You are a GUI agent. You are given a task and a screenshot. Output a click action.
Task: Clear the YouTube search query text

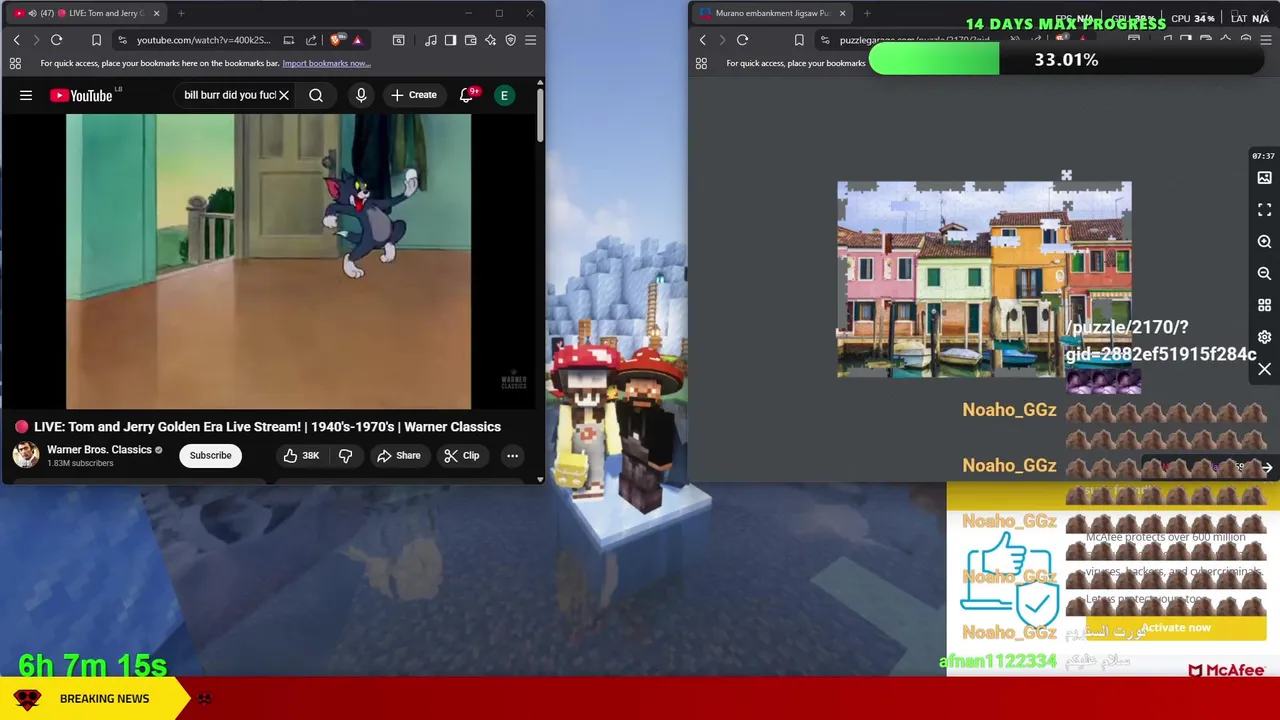pos(284,95)
